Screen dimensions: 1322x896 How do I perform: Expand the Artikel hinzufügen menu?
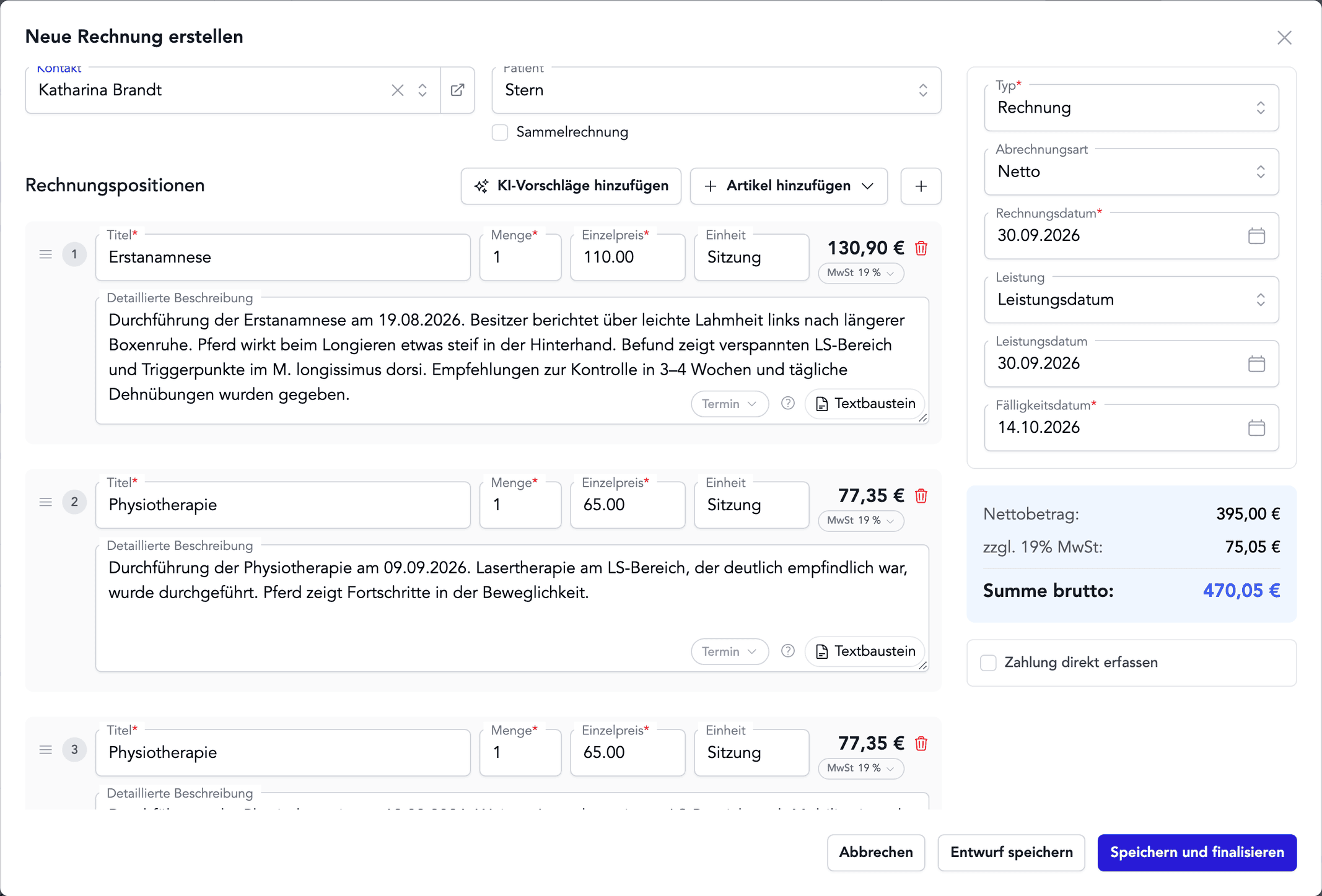point(789,186)
